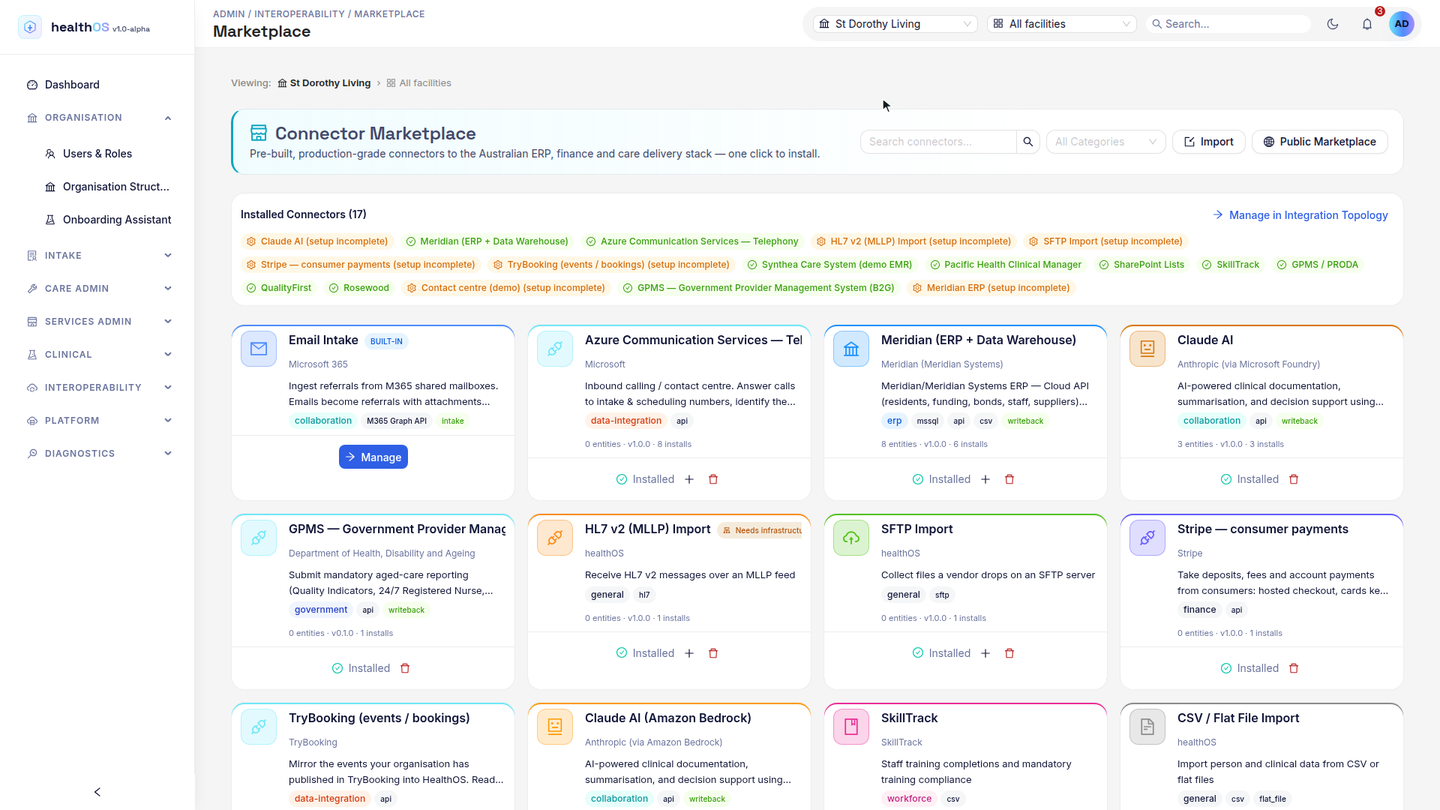Go to Users & Roles
Image resolution: width=1440 pixels, height=810 pixels.
(97, 154)
